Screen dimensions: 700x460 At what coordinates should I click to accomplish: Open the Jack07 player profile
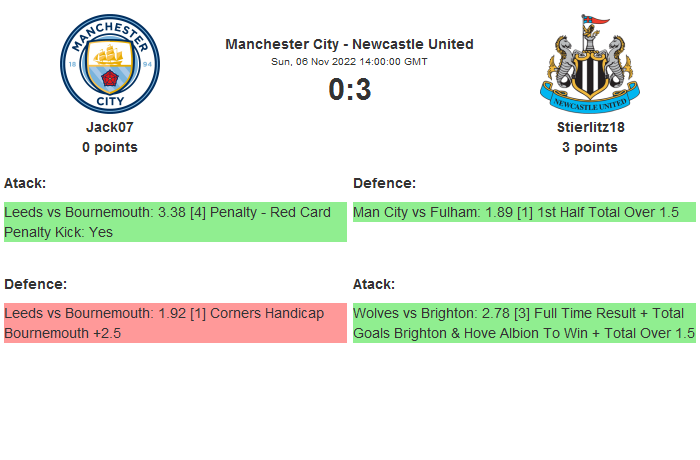click(110, 127)
